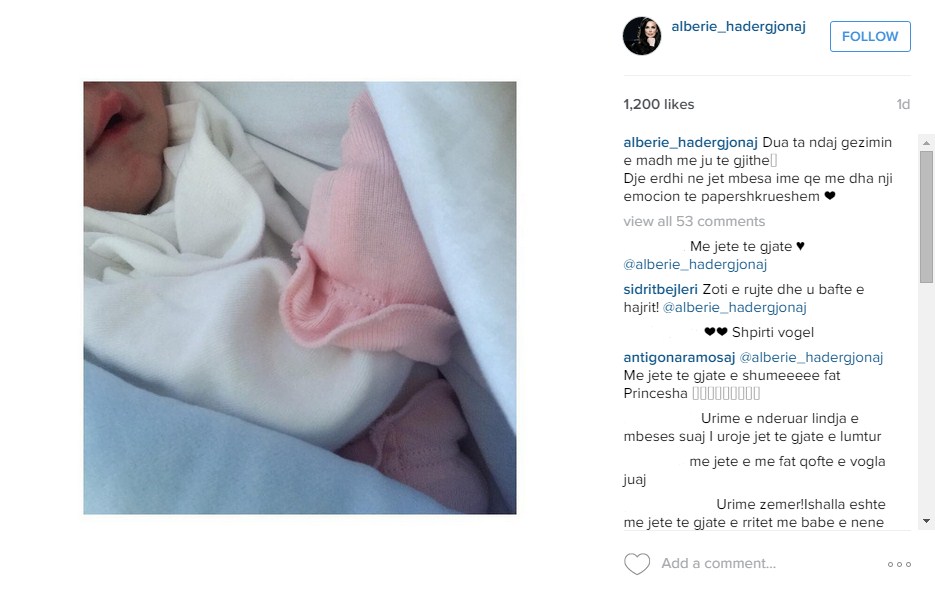935x595 pixels.
Task: Open the alberie_hadergjonaj profile picture
Action: pyautogui.click(x=642, y=36)
